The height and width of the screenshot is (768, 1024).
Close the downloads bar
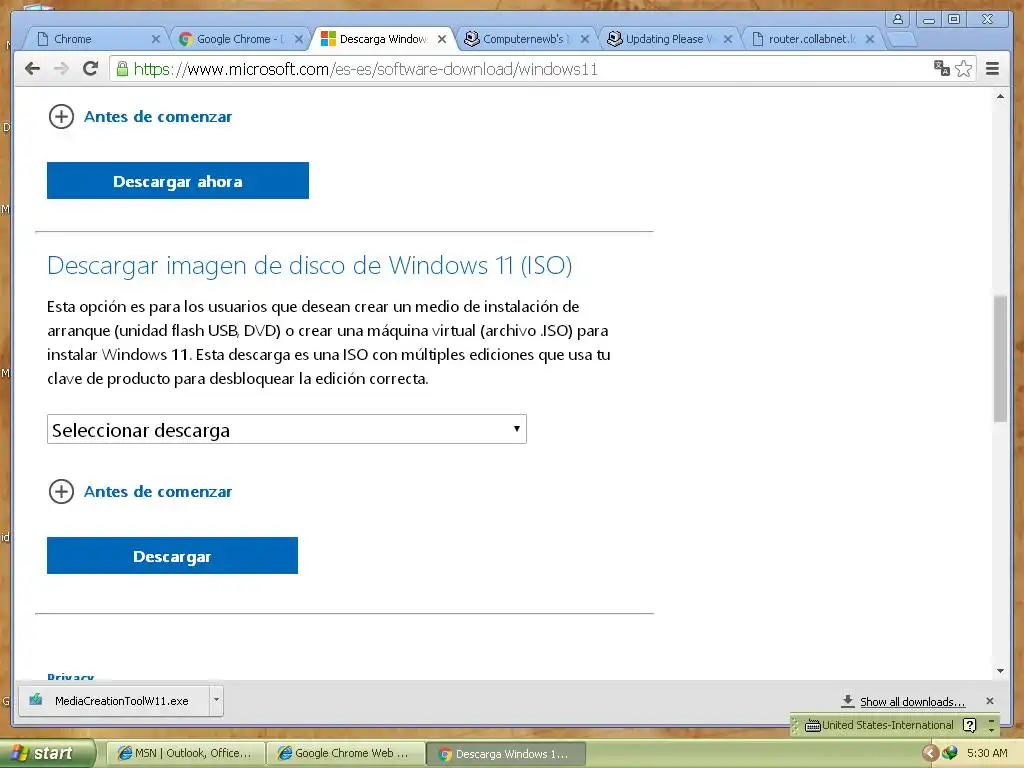coord(990,701)
